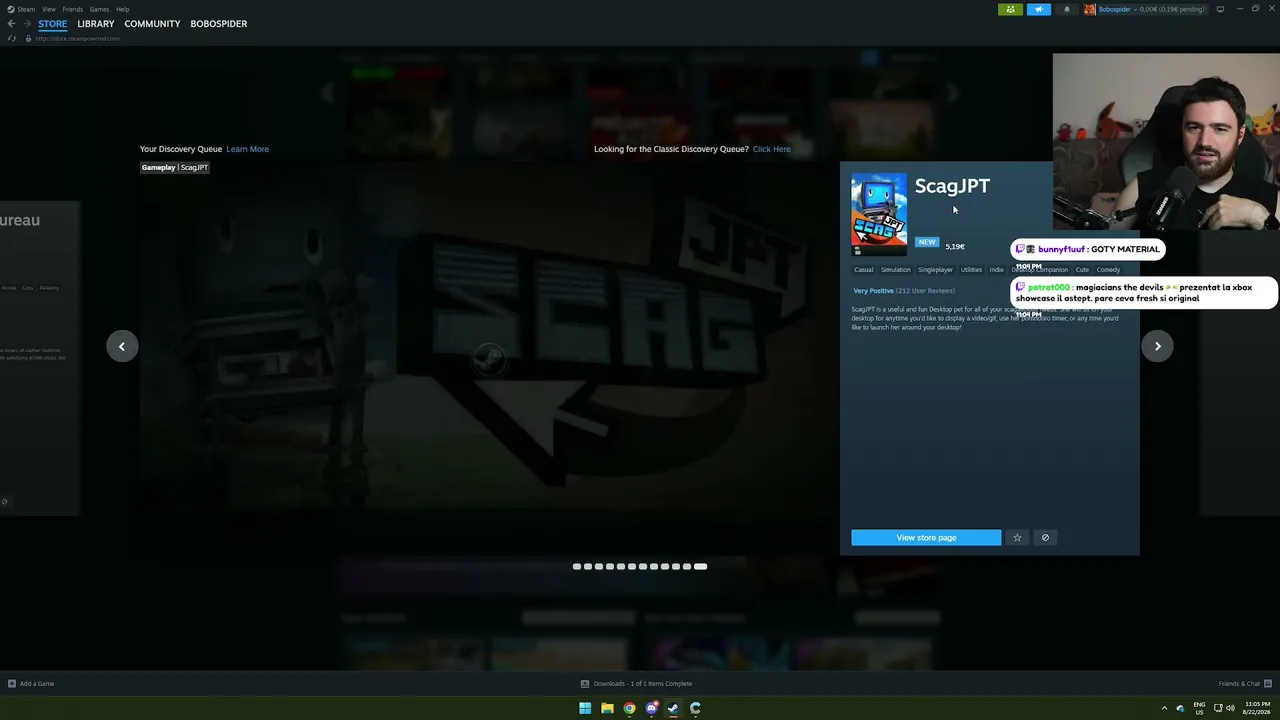This screenshot has height=720, width=1280.
Task: Click the ENG US language indicator
Action: tap(1199, 708)
